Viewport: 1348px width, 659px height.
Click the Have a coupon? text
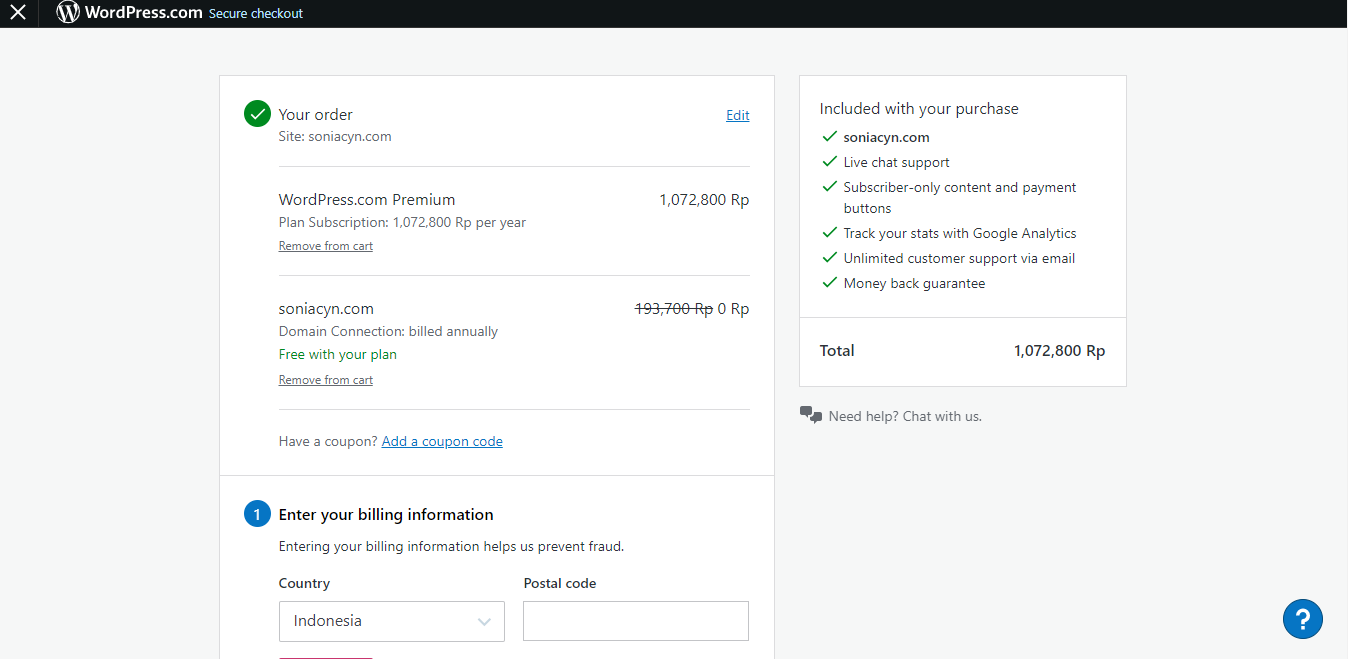pyautogui.click(x=328, y=441)
